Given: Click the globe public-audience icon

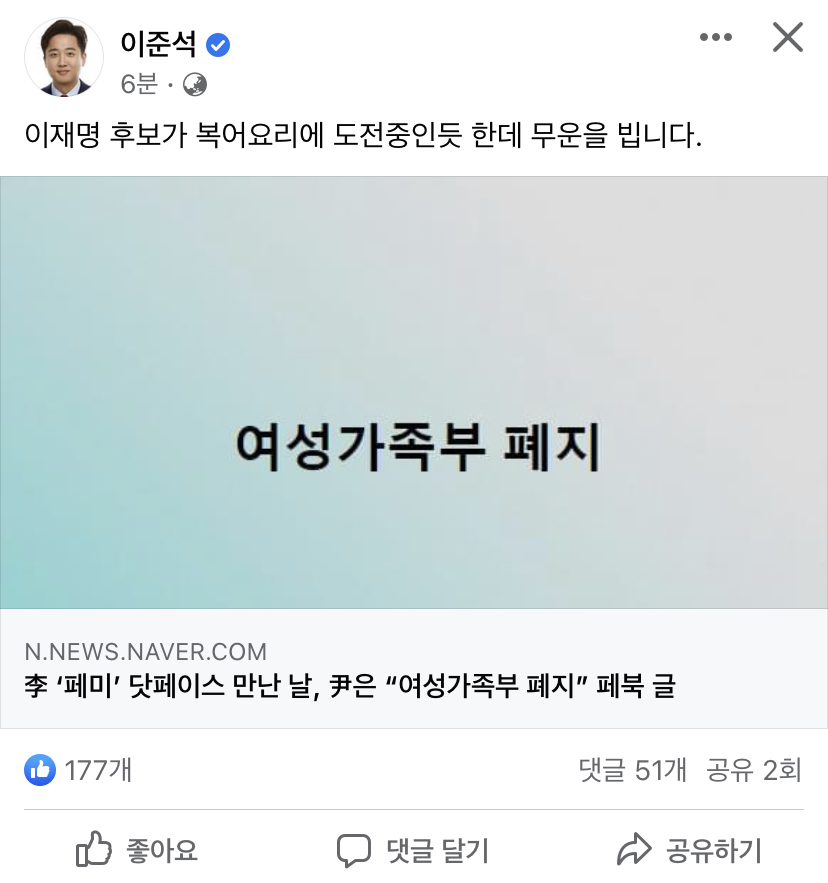Looking at the screenshot, I should pyautogui.click(x=195, y=84).
